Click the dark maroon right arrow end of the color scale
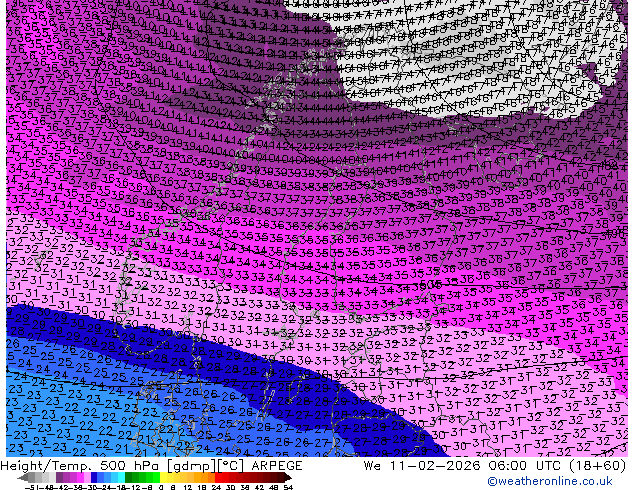Screen dimensions: 634x490 coord(288,478)
